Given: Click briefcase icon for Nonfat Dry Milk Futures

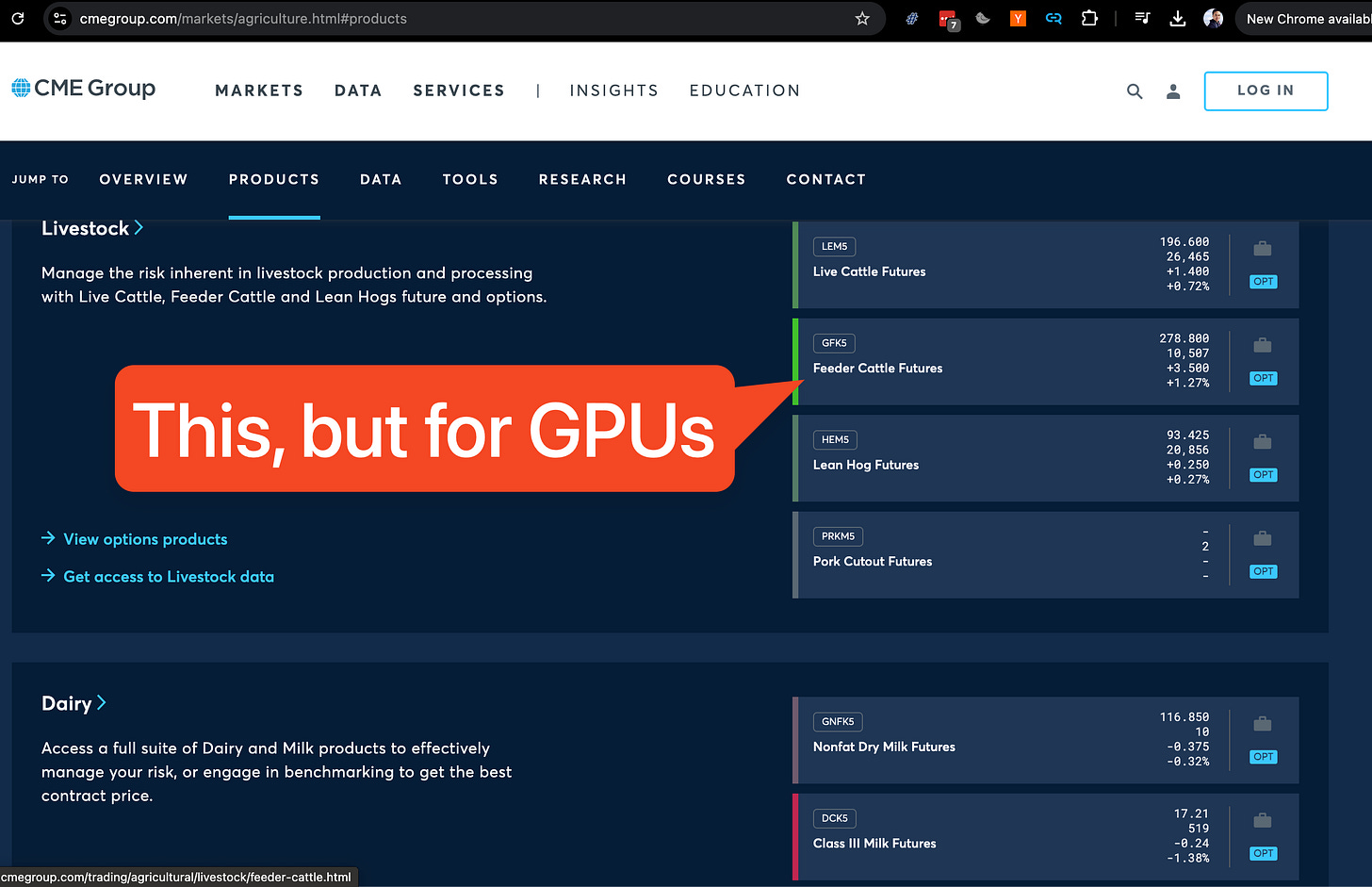Looking at the screenshot, I should (1263, 724).
